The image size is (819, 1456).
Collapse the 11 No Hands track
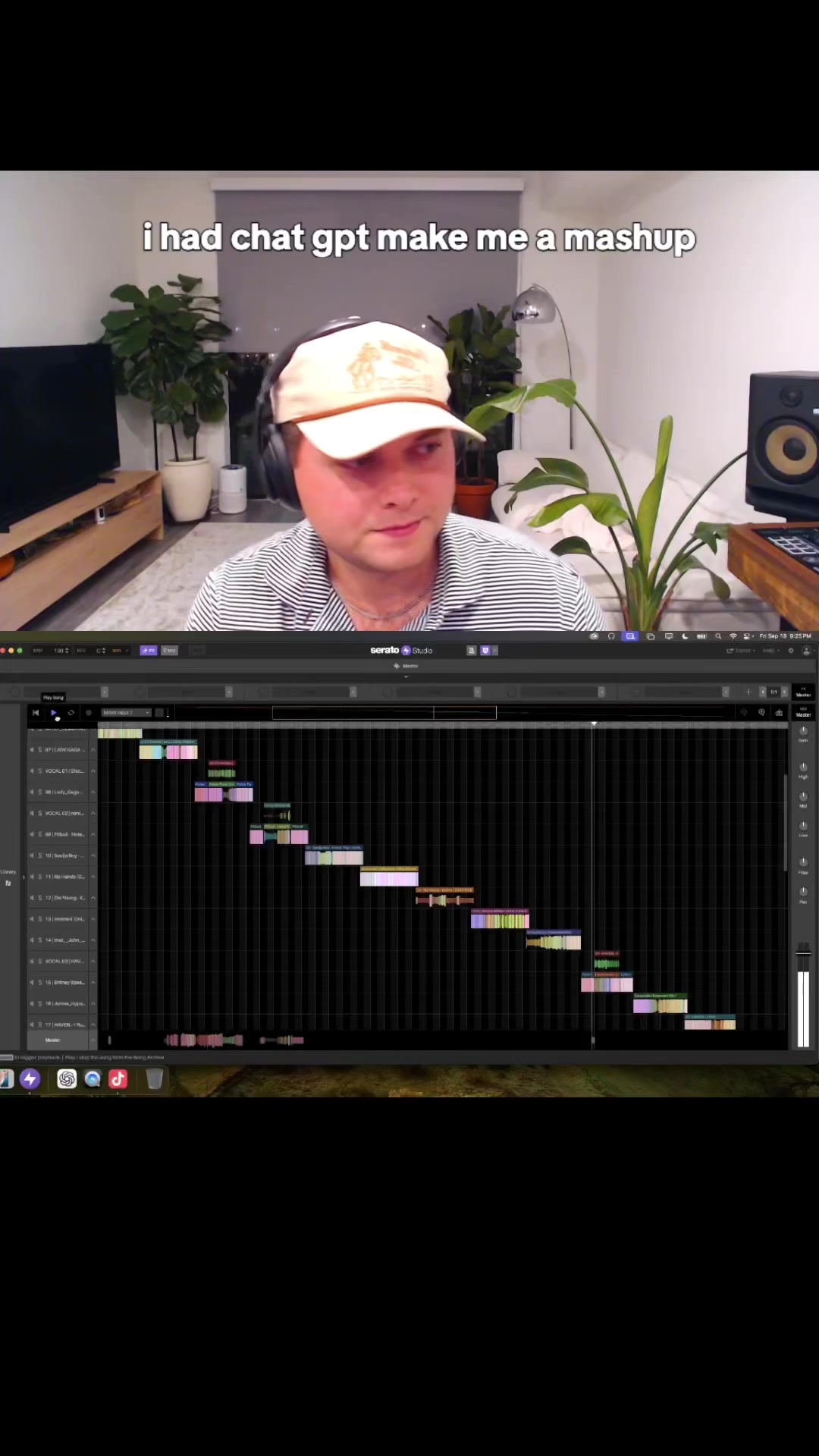pyautogui.click(x=93, y=877)
